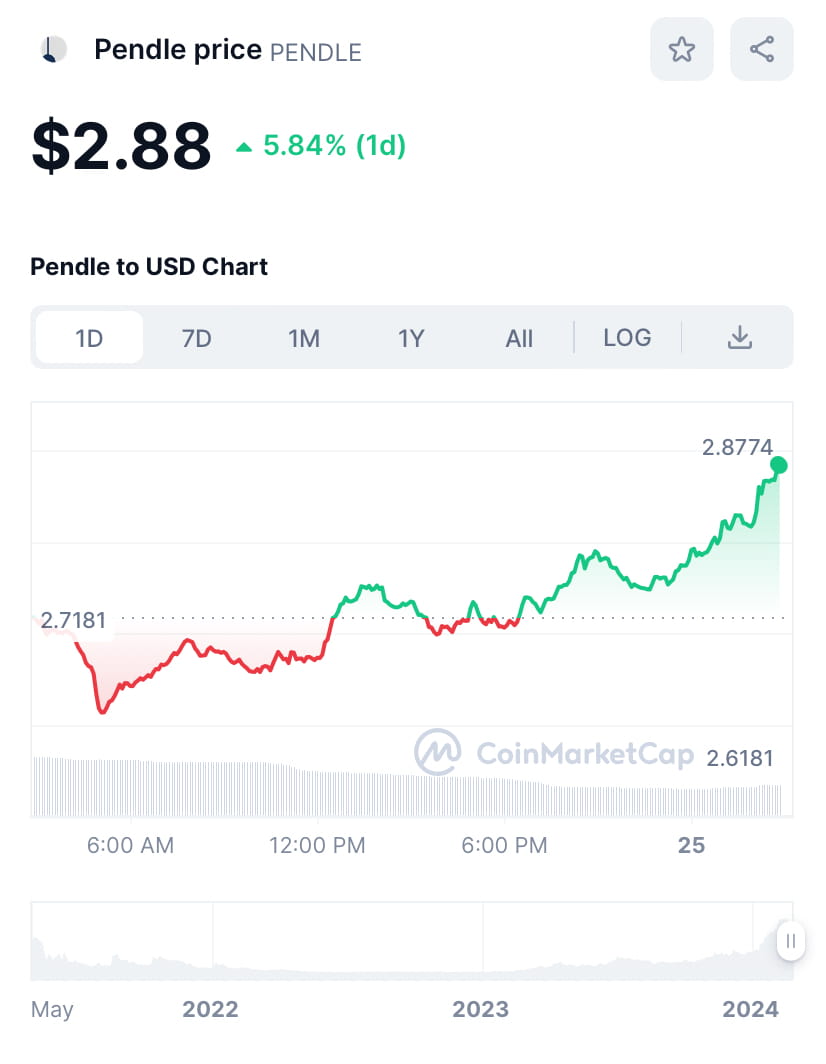Select the 1D time range tab
This screenshot has width=826, height=1064.
[89, 338]
